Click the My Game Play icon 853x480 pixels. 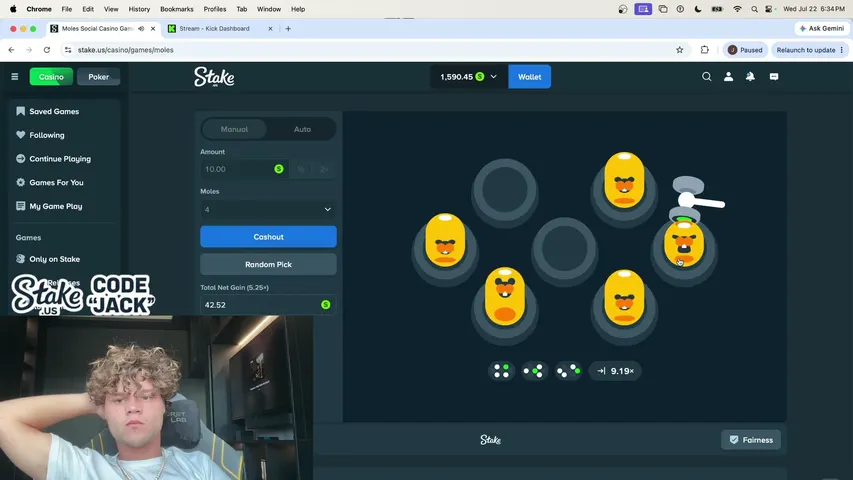21,206
